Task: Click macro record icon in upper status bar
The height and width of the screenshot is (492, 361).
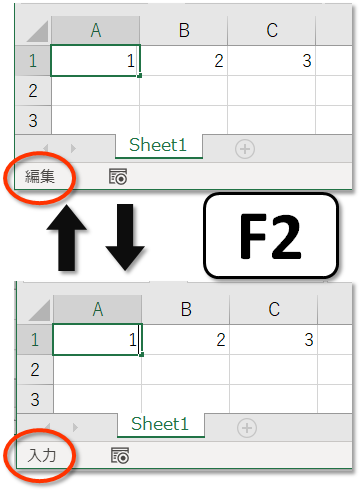Action: coord(118,177)
